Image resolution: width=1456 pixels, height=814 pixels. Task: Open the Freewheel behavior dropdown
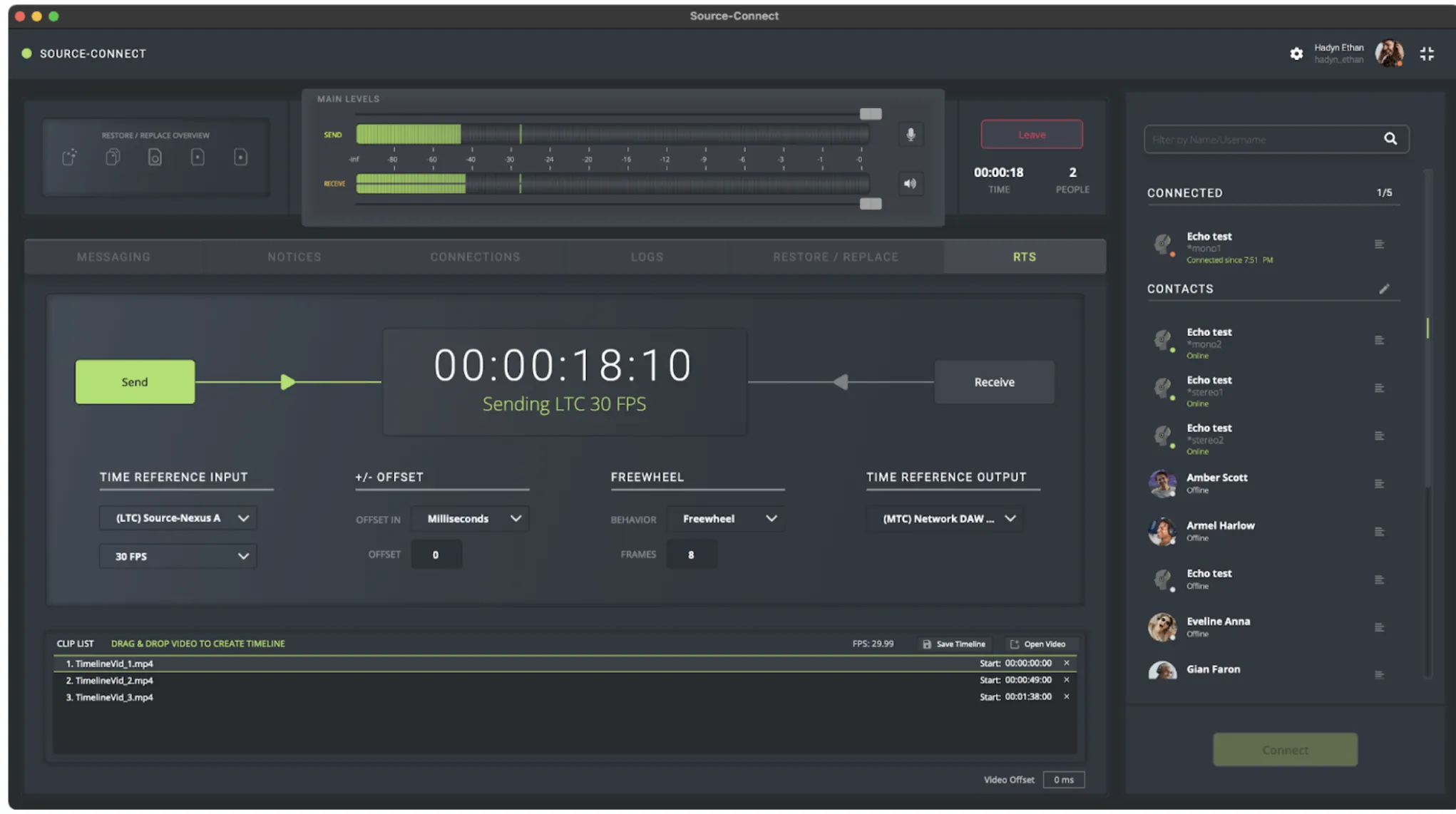pyautogui.click(x=726, y=519)
